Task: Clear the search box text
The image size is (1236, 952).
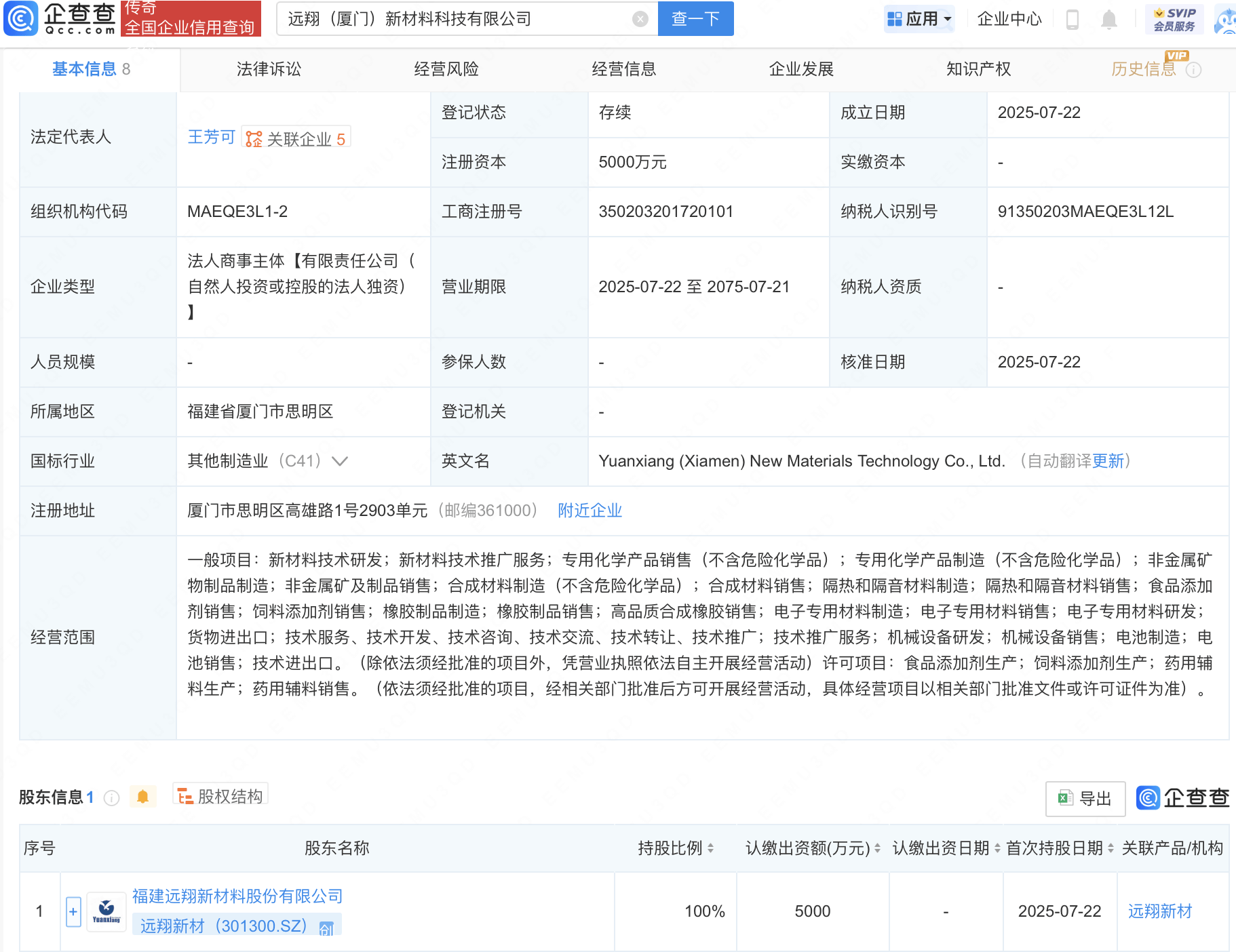Action: pos(640,19)
